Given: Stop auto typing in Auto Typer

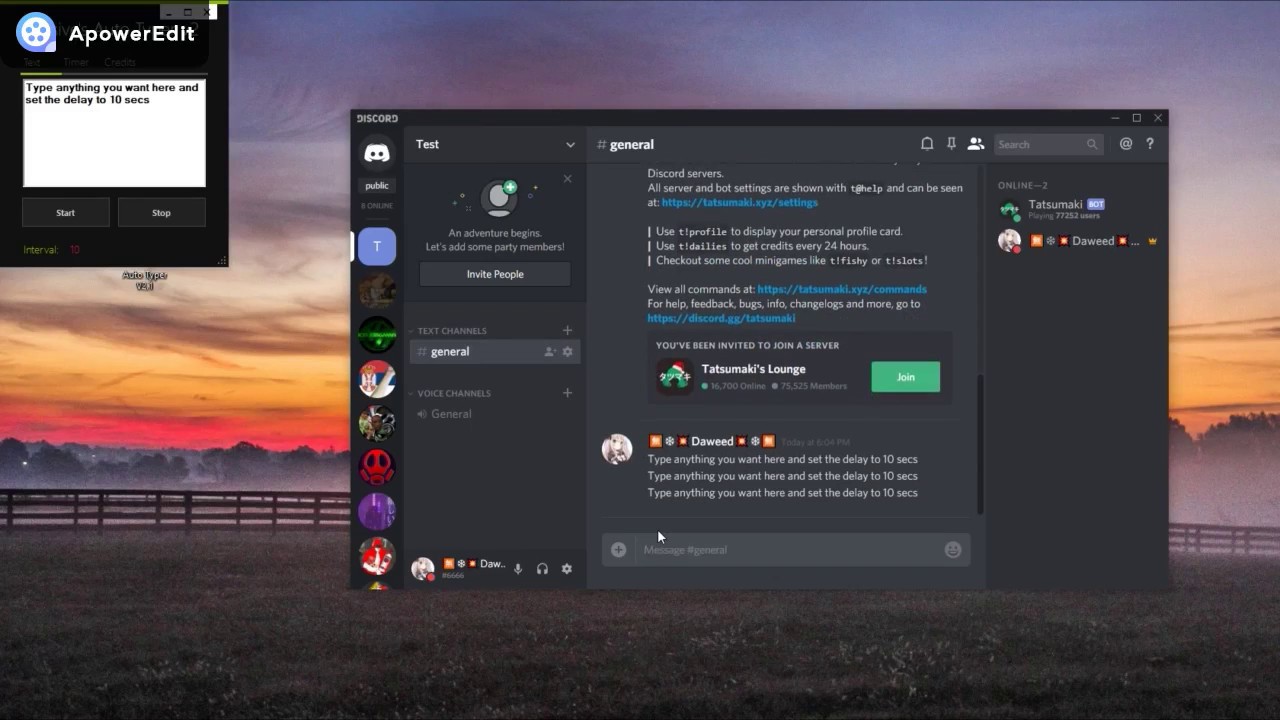Looking at the screenshot, I should click(x=161, y=213).
